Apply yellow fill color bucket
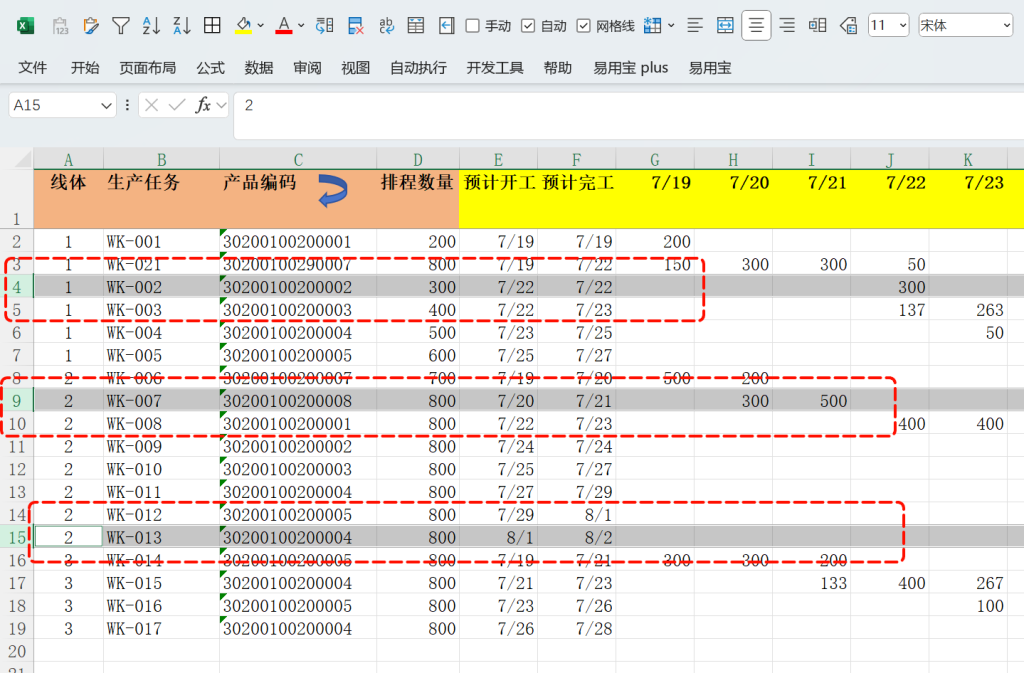The image size is (1024, 673). point(244,26)
